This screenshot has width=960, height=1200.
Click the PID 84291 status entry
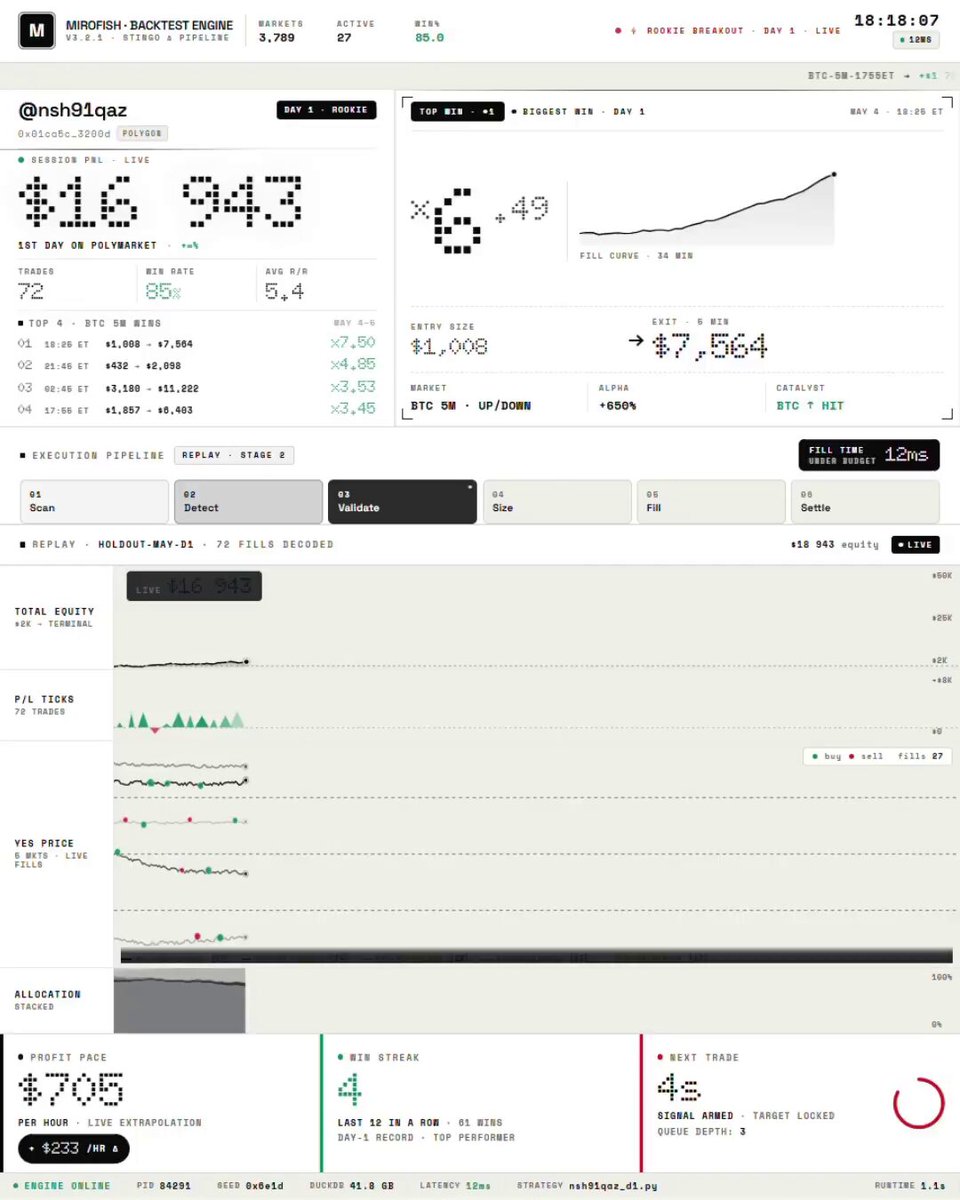166,1185
